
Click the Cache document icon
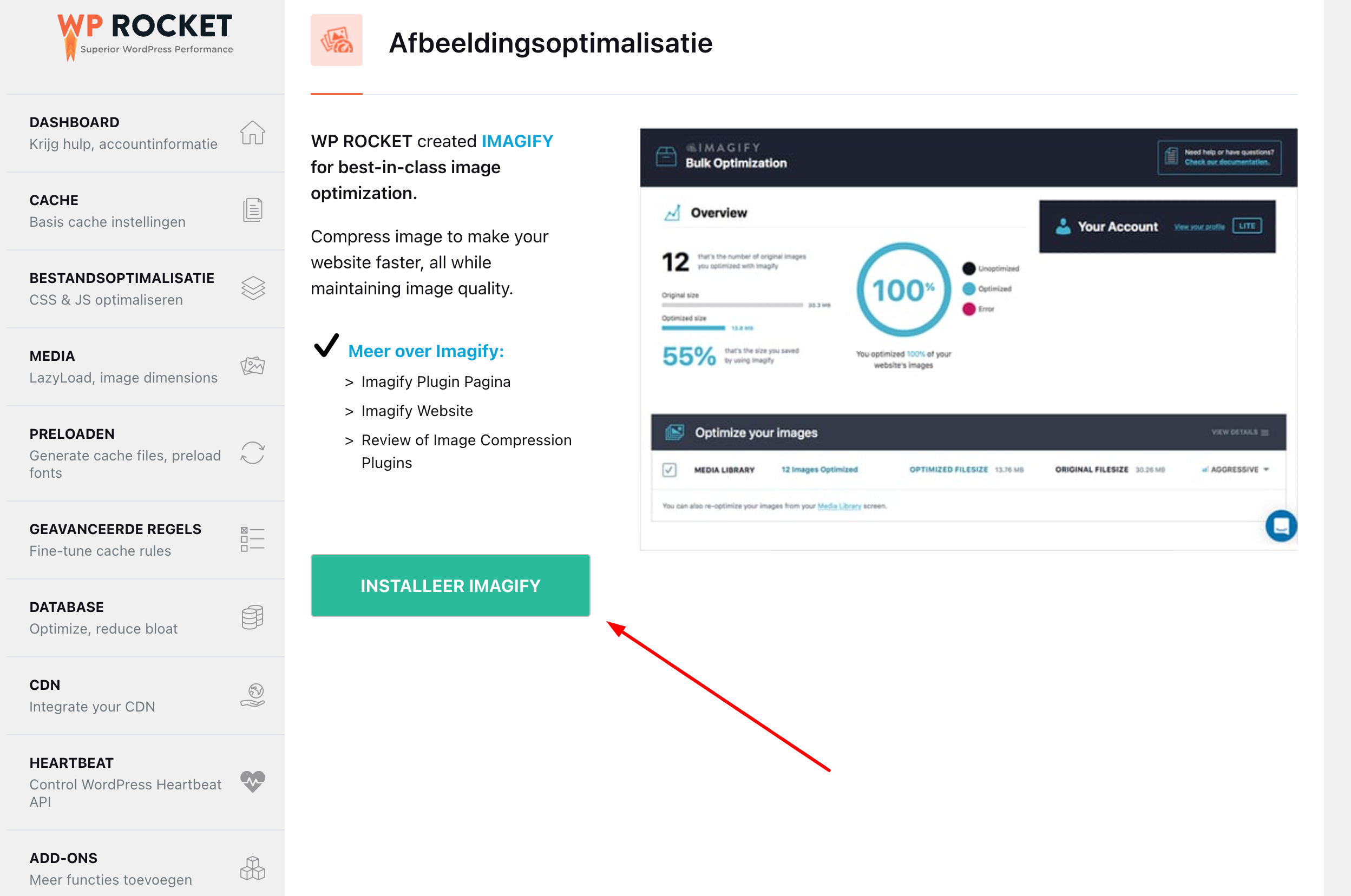252,210
